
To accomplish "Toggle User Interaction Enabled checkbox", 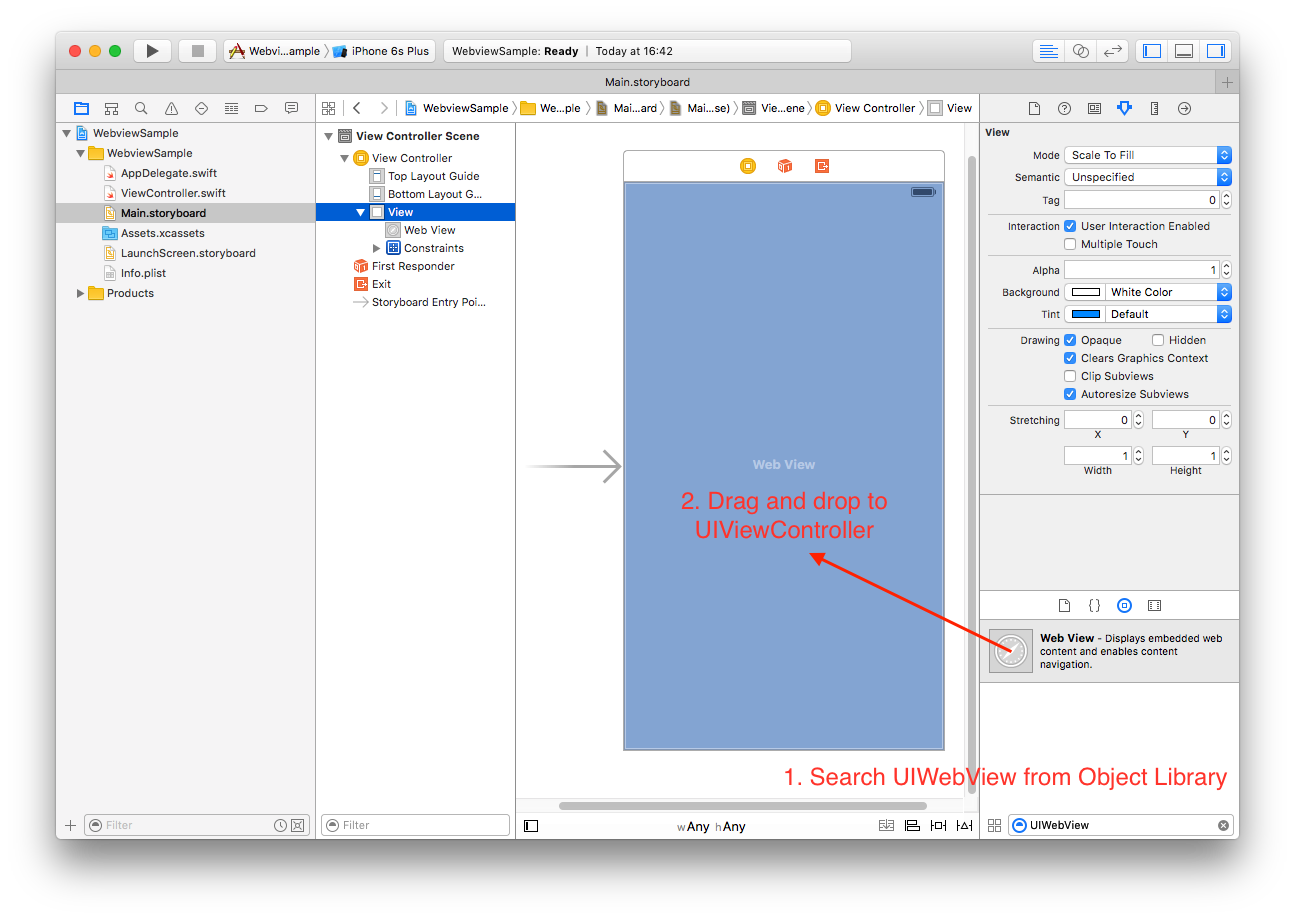I will tap(1070, 226).
